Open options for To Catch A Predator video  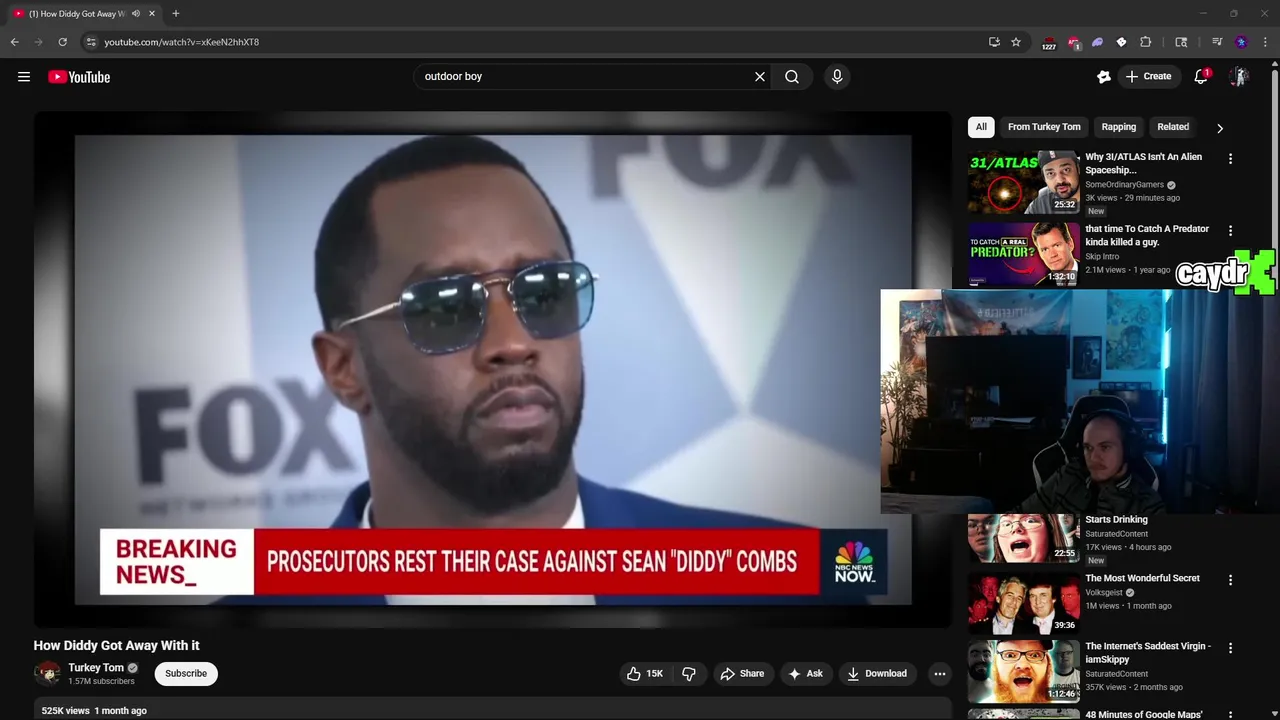point(1230,231)
